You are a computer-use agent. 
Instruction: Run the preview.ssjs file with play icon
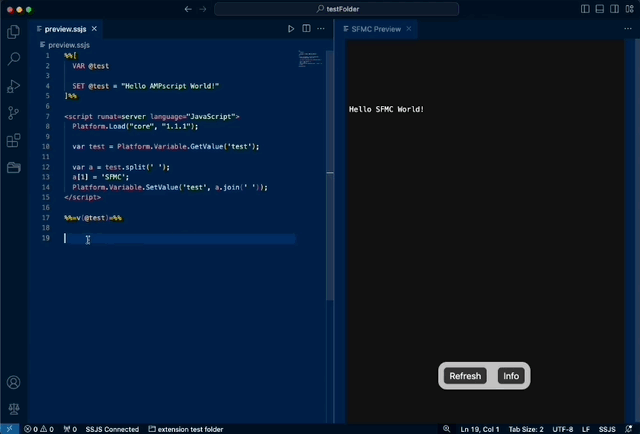point(291,29)
